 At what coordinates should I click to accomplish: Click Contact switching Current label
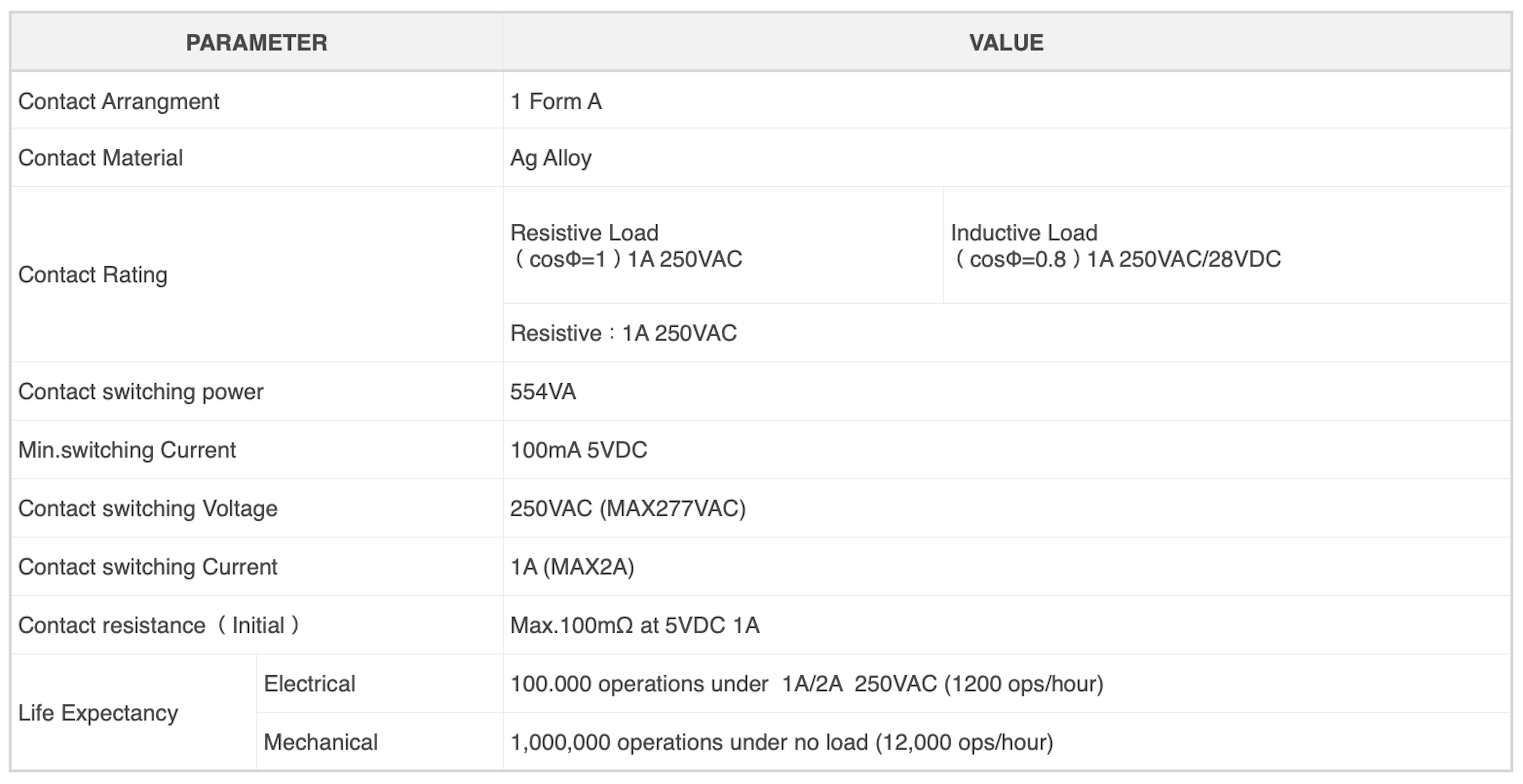click(x=147, y=567)
